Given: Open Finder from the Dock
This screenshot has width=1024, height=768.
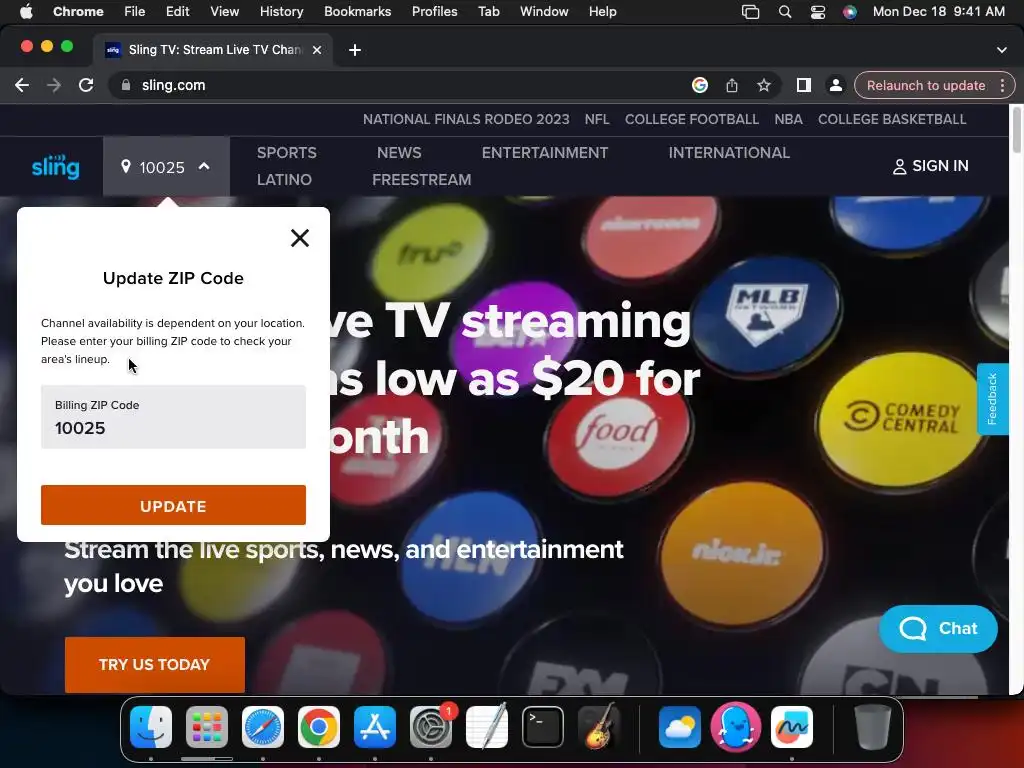Looking at the screenshot, I should coord(151,727).
